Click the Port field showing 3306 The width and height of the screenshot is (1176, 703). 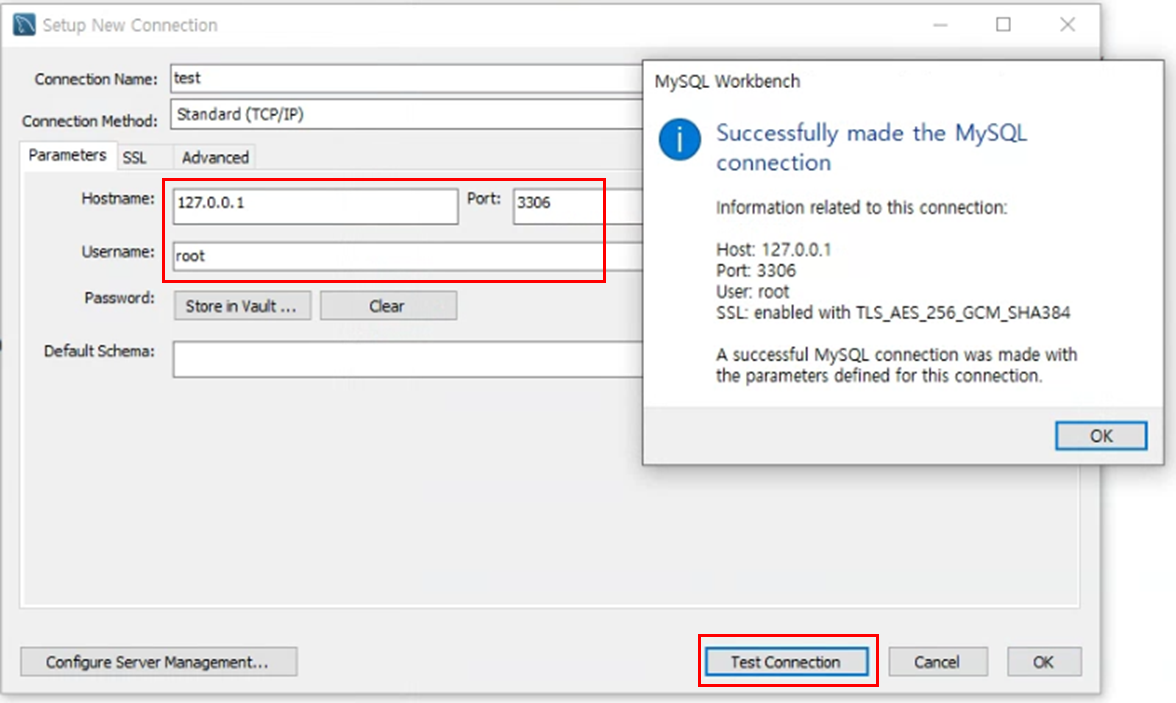pos(578,206)
